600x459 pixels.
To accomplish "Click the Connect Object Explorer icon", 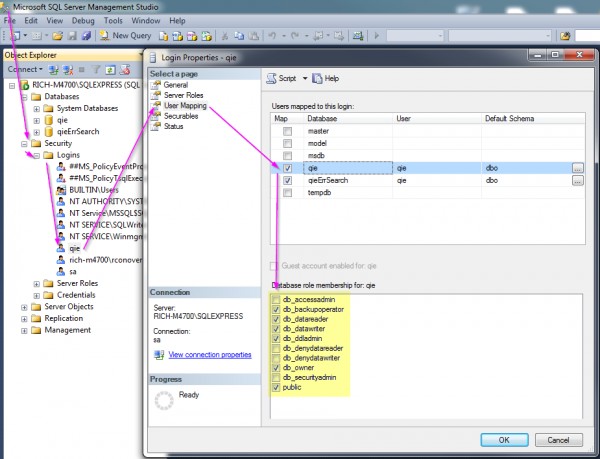I will coord(53,70).
